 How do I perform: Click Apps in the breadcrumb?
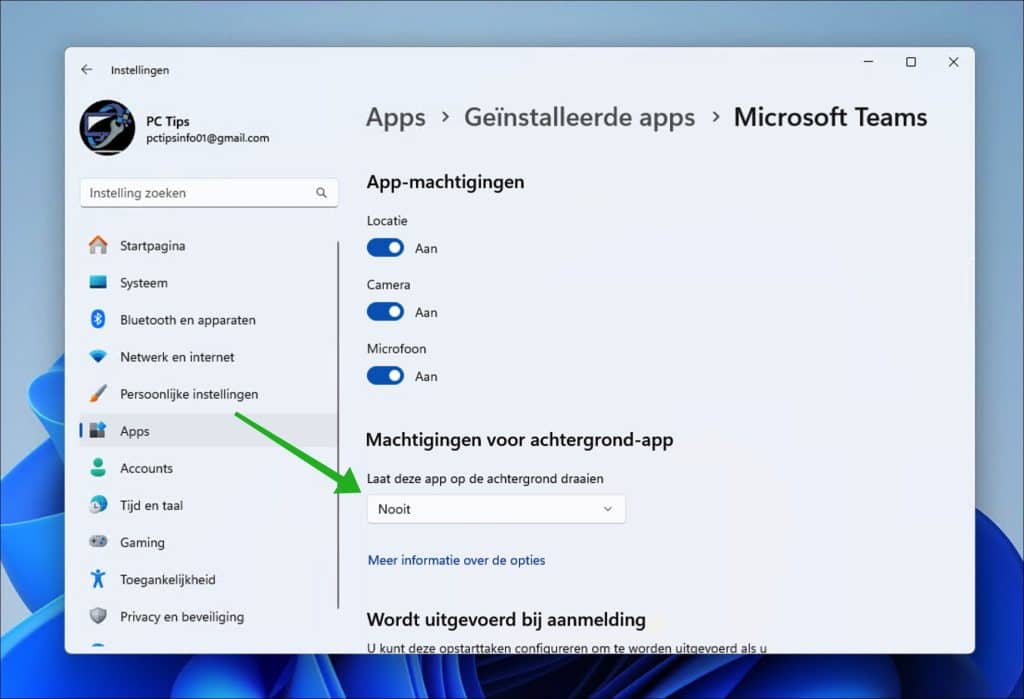click(396, 118)
